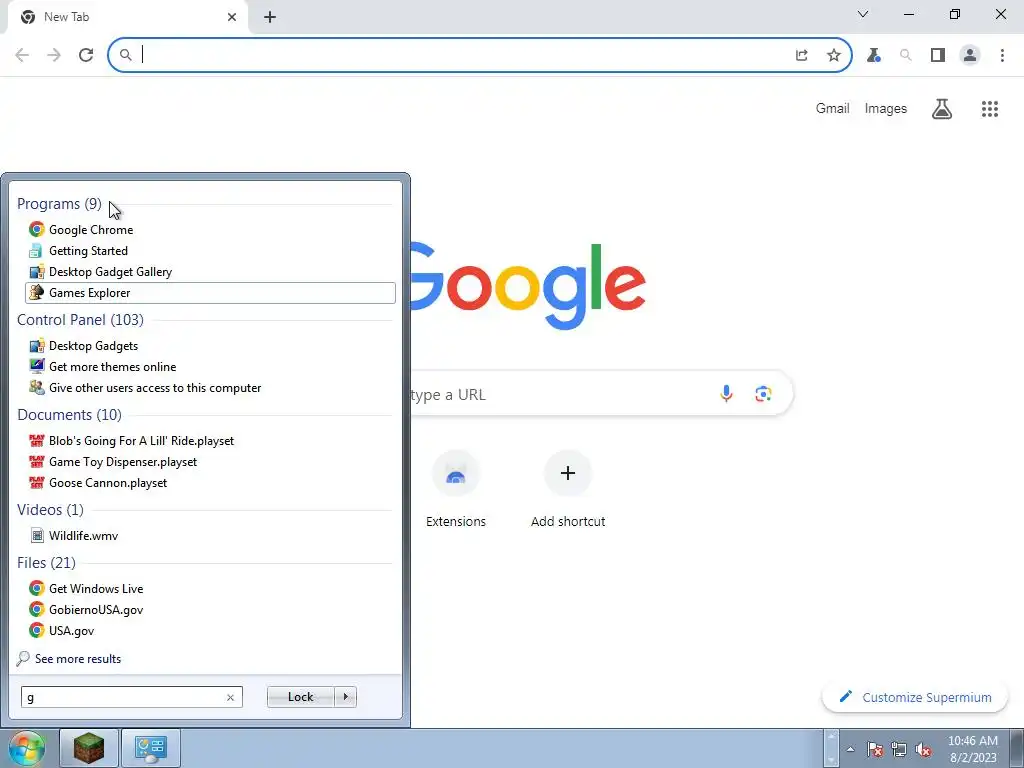
Task: Open the Extensions shortcut
Action: pyautogui.click(x=456, y=490)
